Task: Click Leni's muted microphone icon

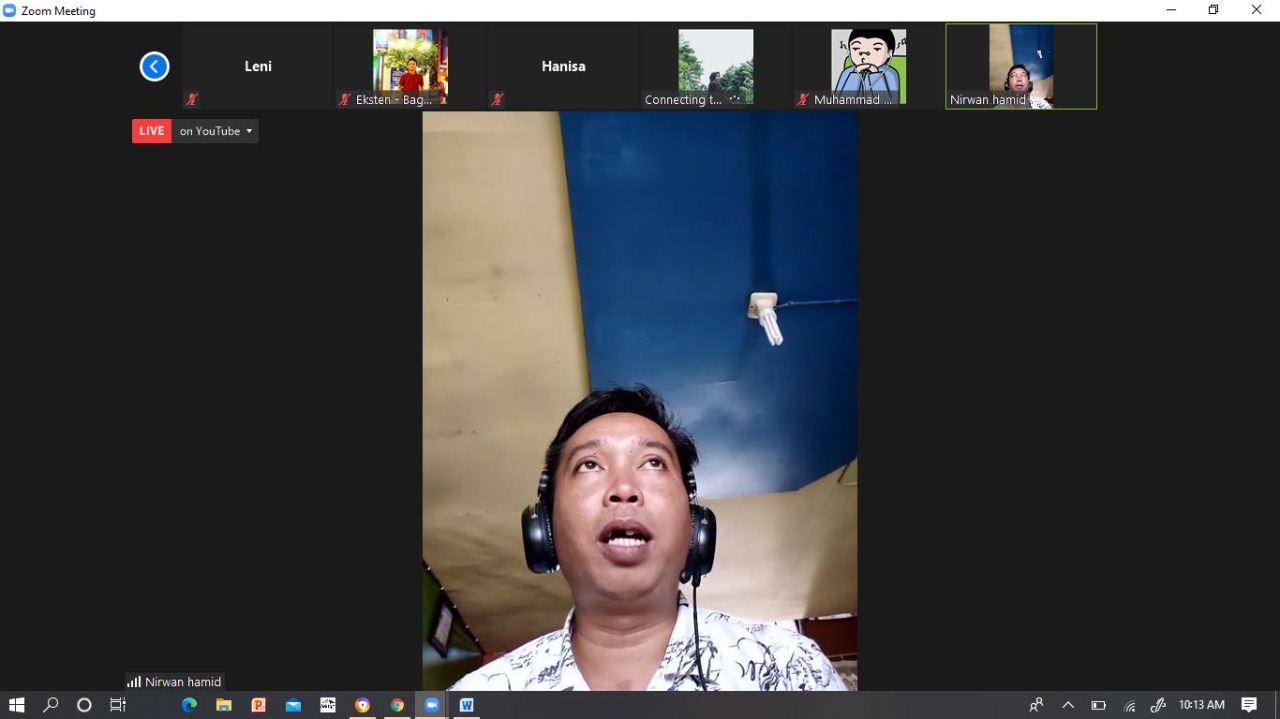Action: 192,99
